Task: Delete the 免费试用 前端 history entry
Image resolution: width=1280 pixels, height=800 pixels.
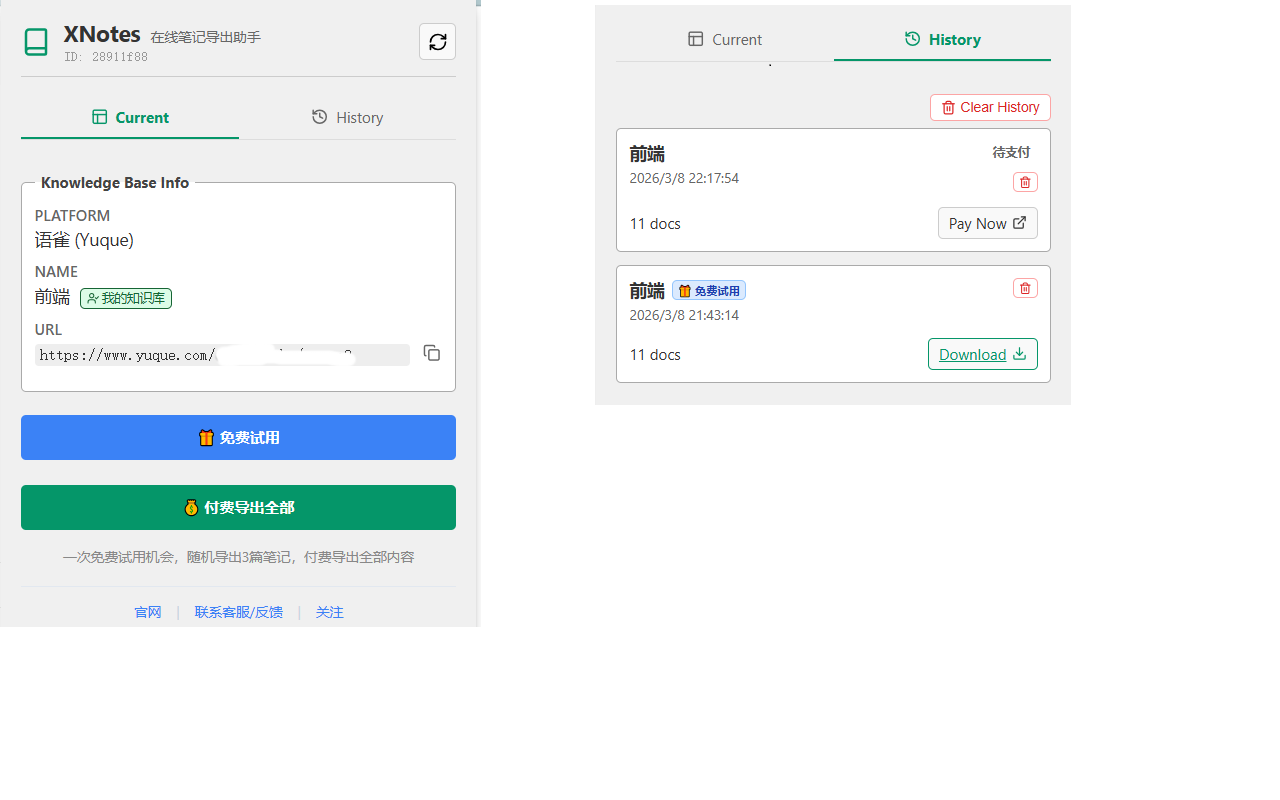Action: 1025,288
